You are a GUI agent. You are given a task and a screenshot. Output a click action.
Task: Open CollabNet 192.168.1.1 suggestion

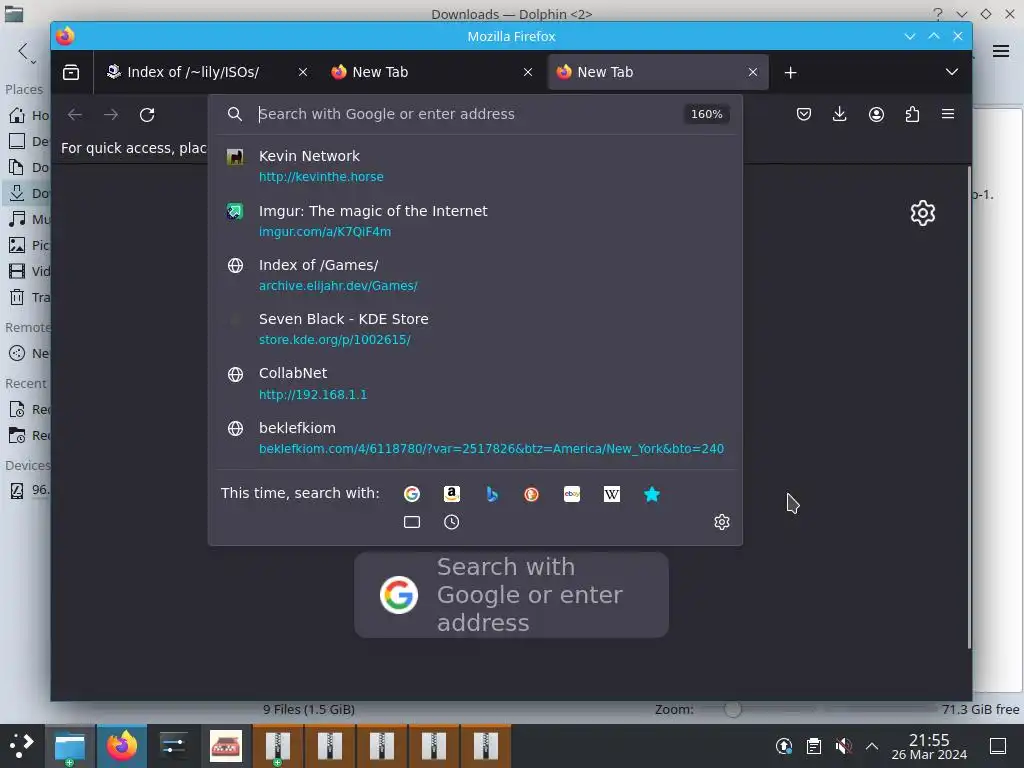[475, 383]
